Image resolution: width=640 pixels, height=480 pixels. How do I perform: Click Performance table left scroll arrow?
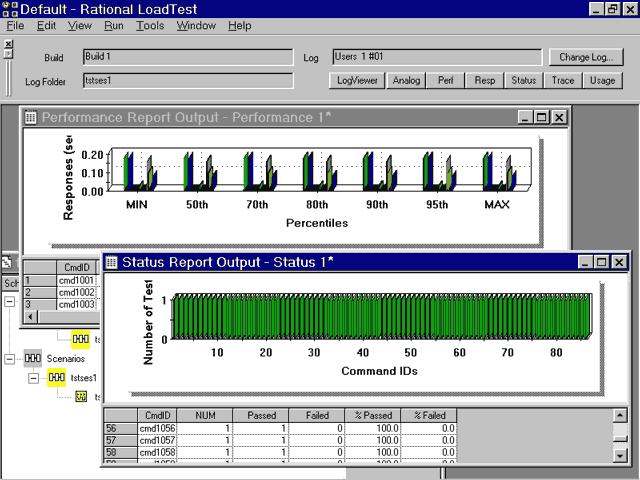click(31, 317)
